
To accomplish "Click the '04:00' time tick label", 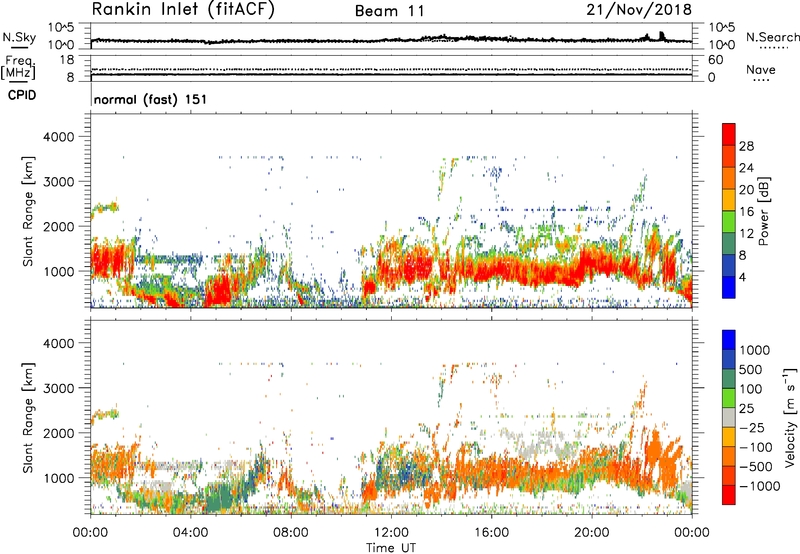I will point(191,533).
